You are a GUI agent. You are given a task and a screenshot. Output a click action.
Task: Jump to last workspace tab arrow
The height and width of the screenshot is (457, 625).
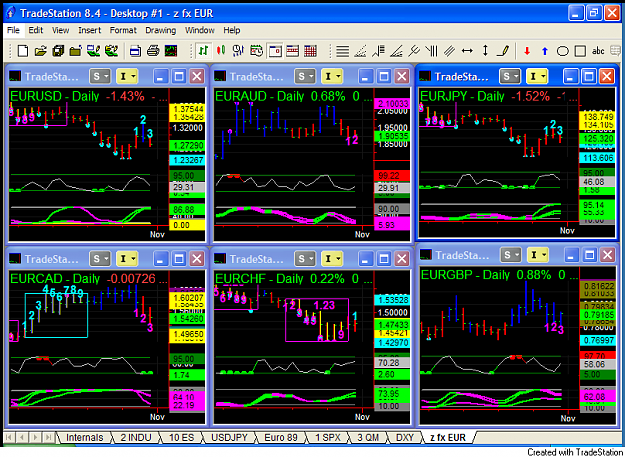(48, 437)
